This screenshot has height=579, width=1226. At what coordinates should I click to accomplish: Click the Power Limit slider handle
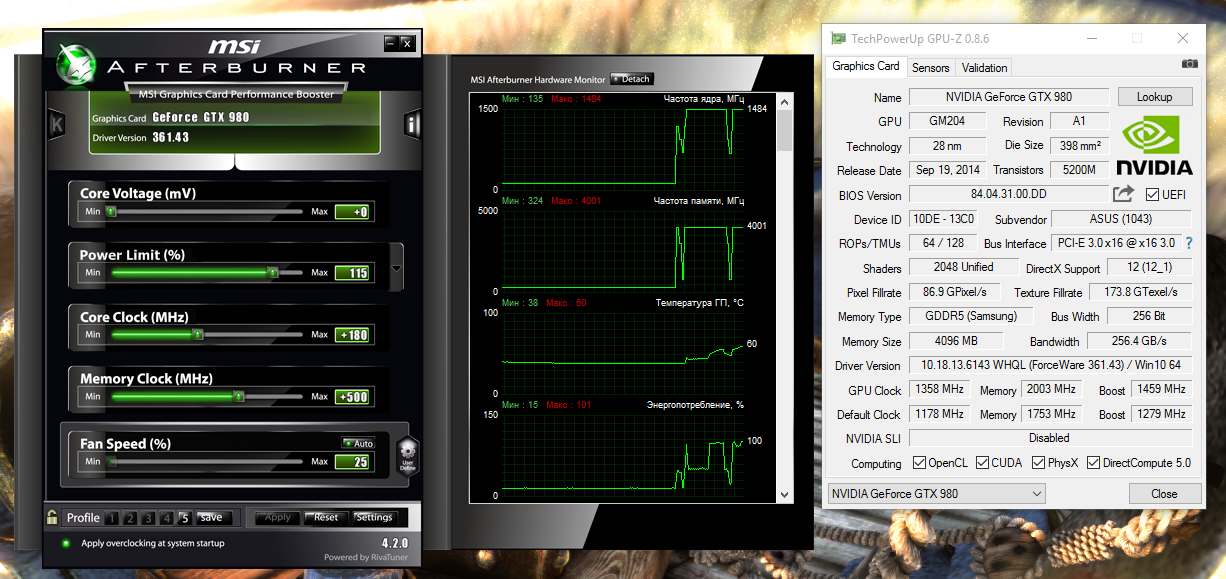(x=272, y=272)
